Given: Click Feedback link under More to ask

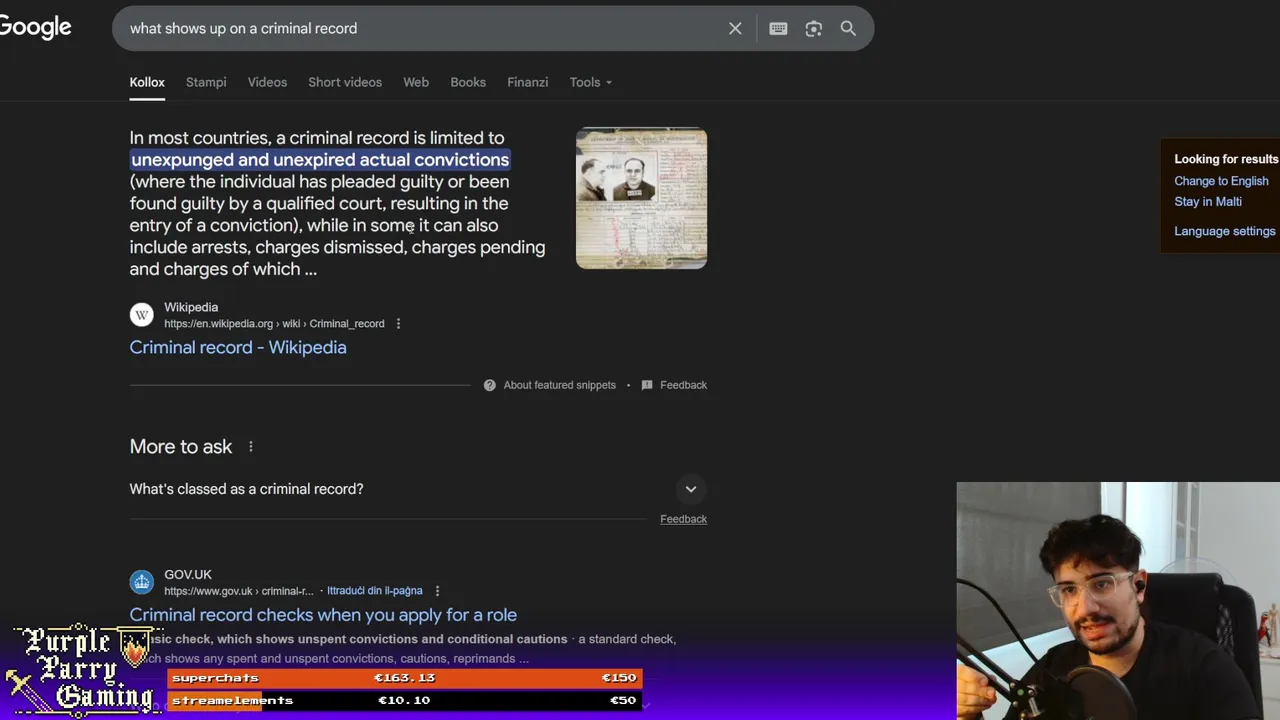Looking at the screenshot, I should tap(683, 519).
